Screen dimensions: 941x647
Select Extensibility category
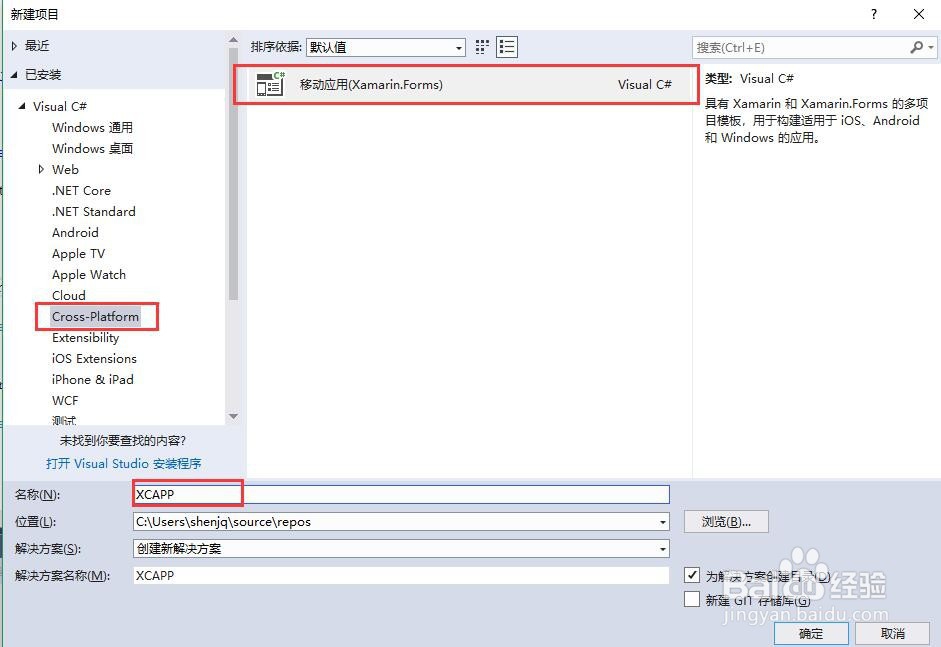(86, 337)
